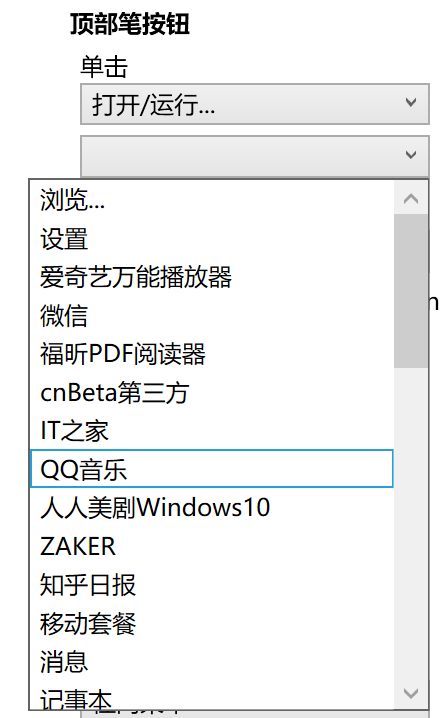Image resolution: width=446 pixels, height=718 pixels.
Task: Choose the highlighted QQ音乐 item
Action: [x=212, y=469]
